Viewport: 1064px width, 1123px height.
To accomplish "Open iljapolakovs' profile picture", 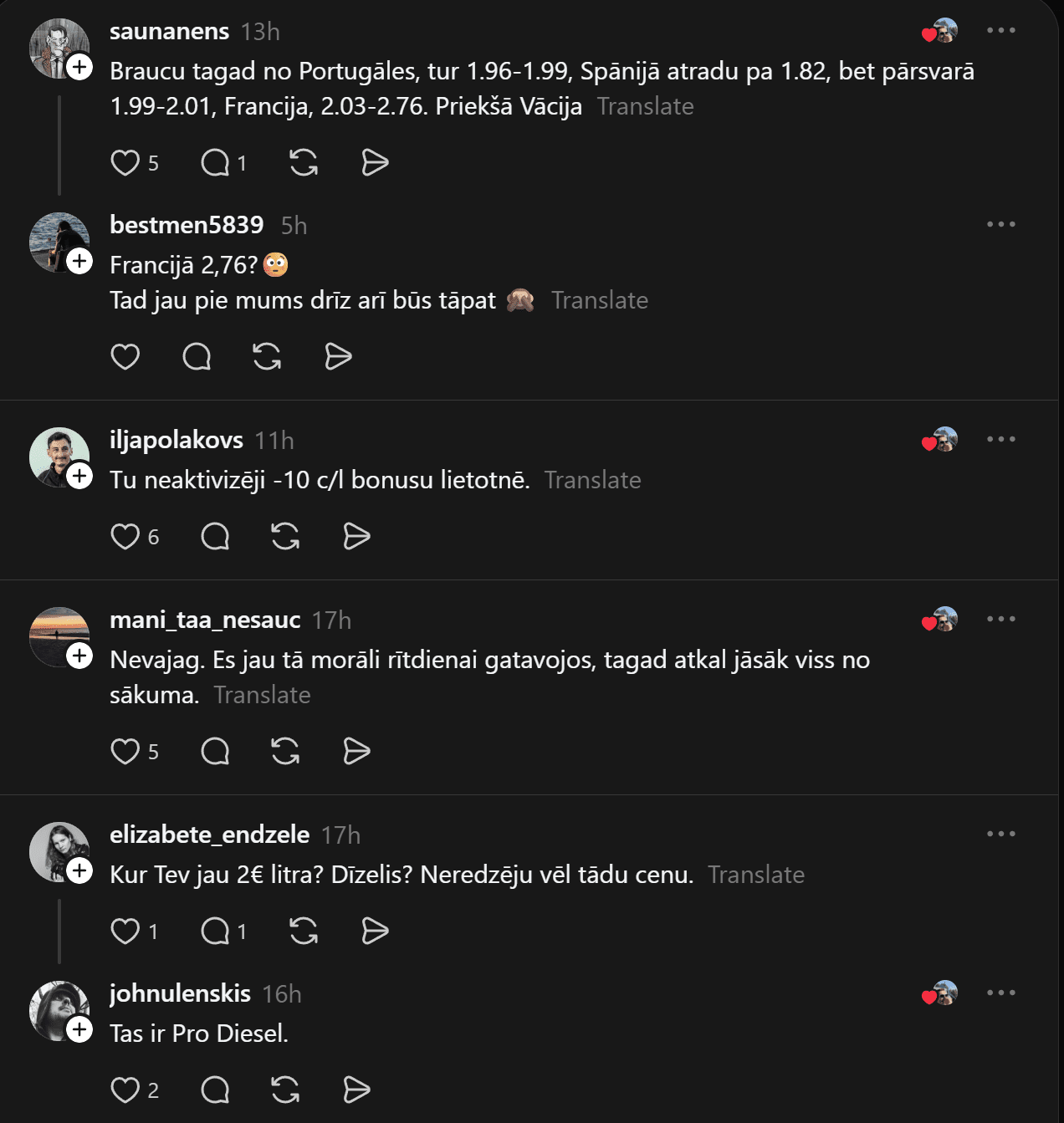I will (58, 457).
